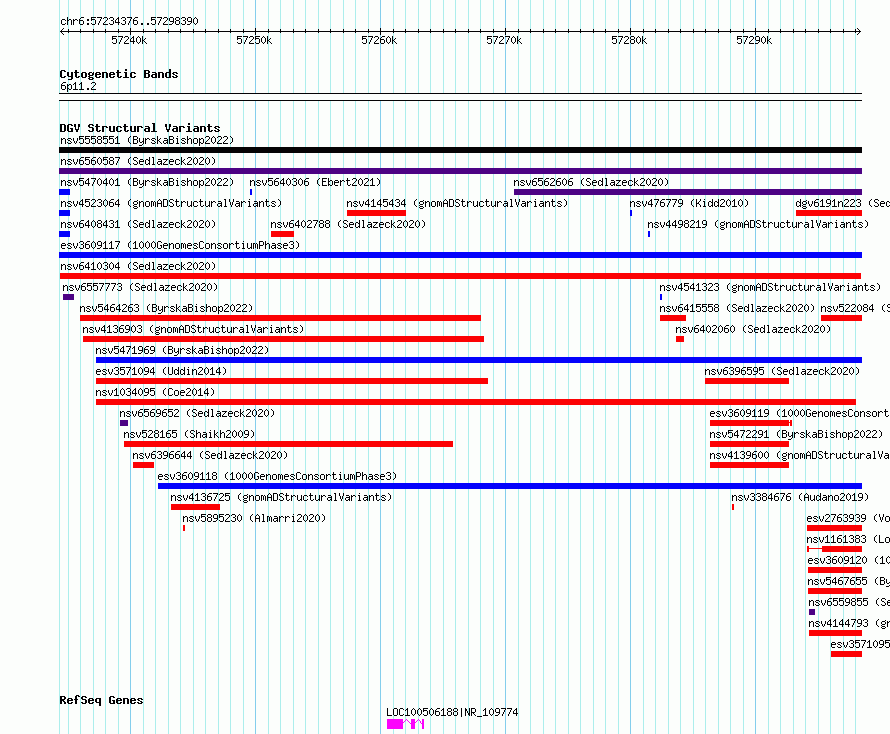Click the 57240k ruler tick label
This screenshot has height=734, width=890.
(129, 40)
